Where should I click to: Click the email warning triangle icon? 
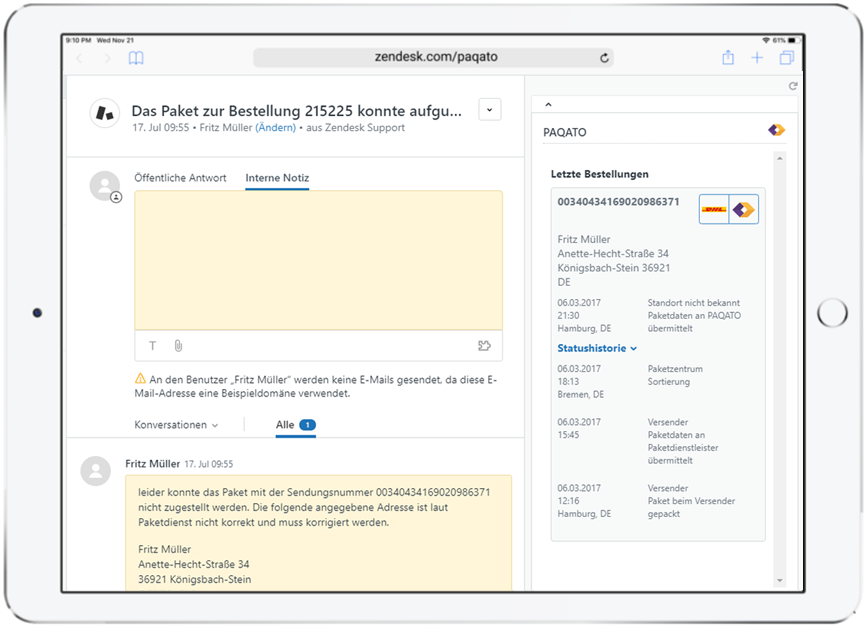point(141,379)
